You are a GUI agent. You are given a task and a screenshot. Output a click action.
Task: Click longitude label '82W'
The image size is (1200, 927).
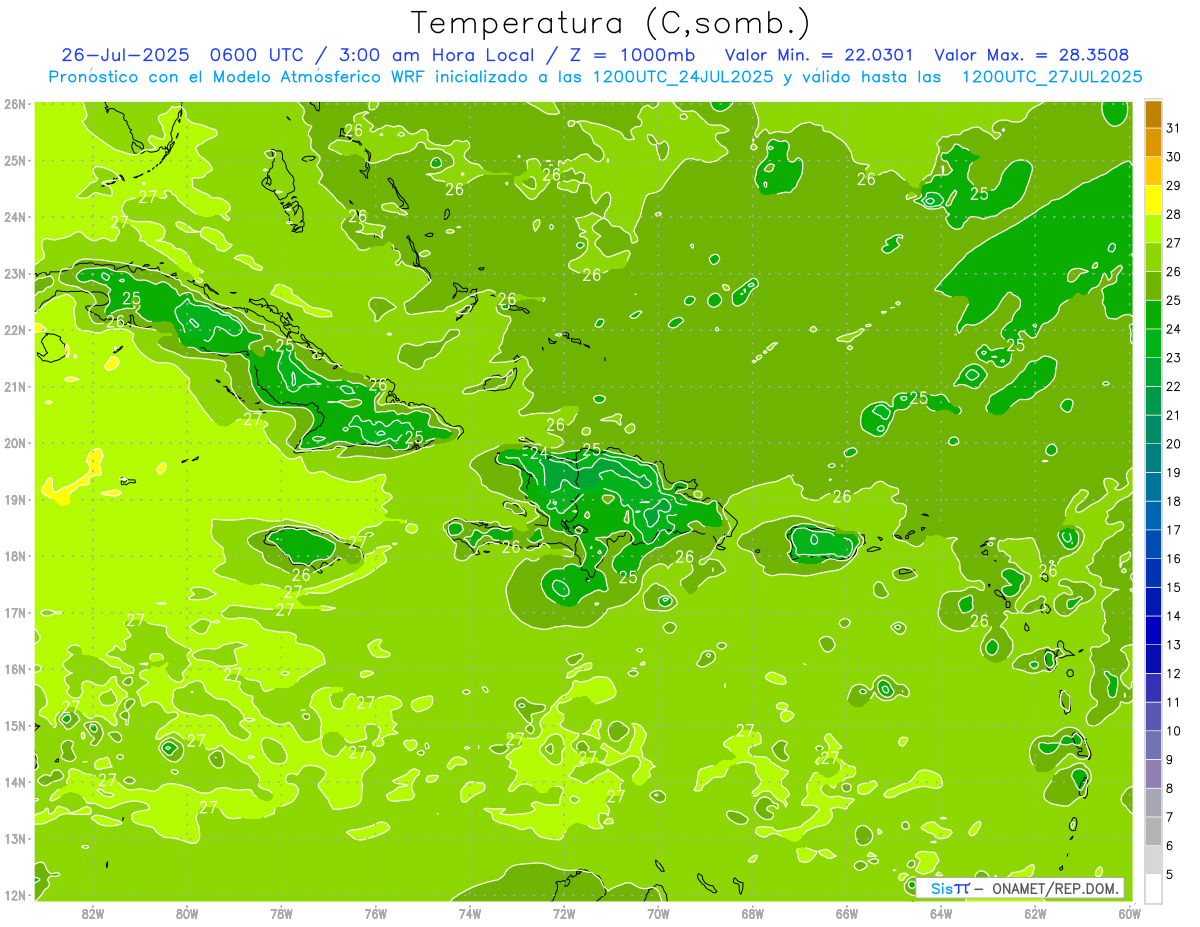[x=92, y=914]
